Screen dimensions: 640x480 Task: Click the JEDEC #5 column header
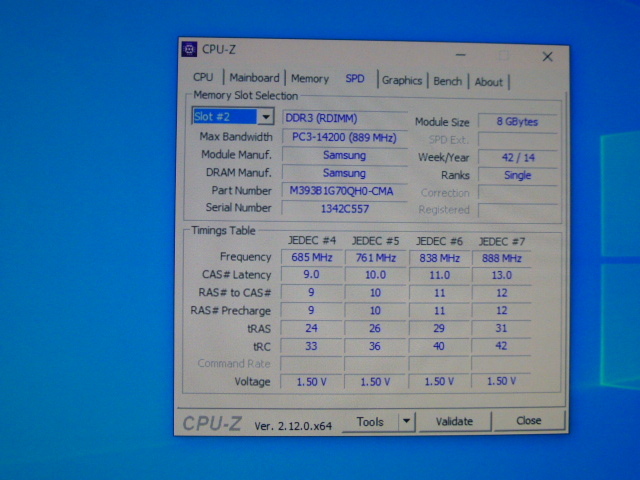coord(376,241)
